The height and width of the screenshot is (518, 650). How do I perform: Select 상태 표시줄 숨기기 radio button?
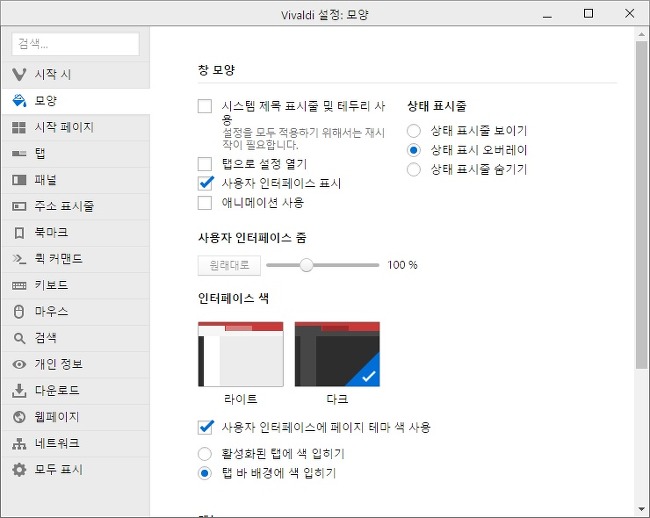[414, 169]
